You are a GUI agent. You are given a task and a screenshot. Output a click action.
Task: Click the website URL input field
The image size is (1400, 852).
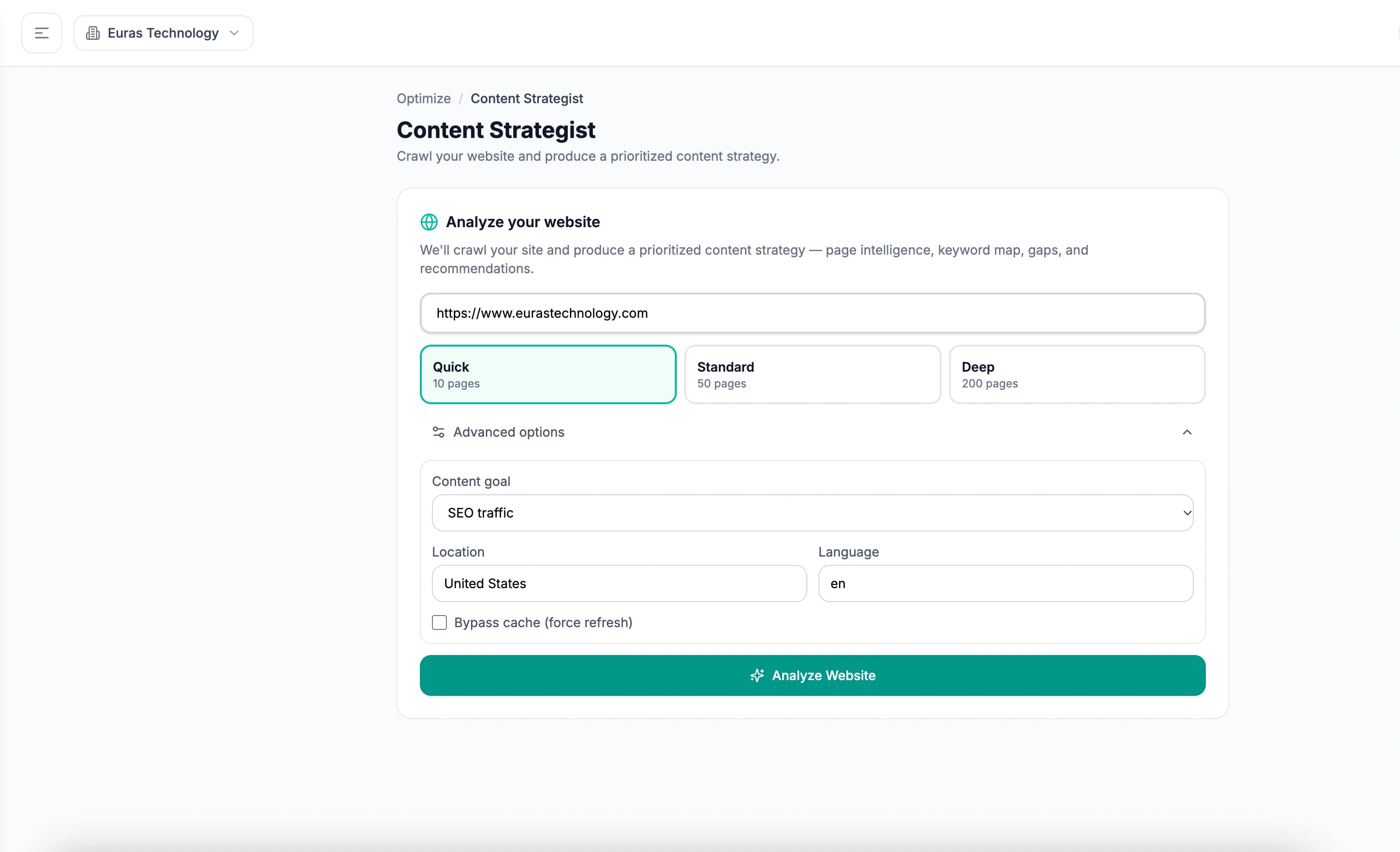click(x=812, y=313)
